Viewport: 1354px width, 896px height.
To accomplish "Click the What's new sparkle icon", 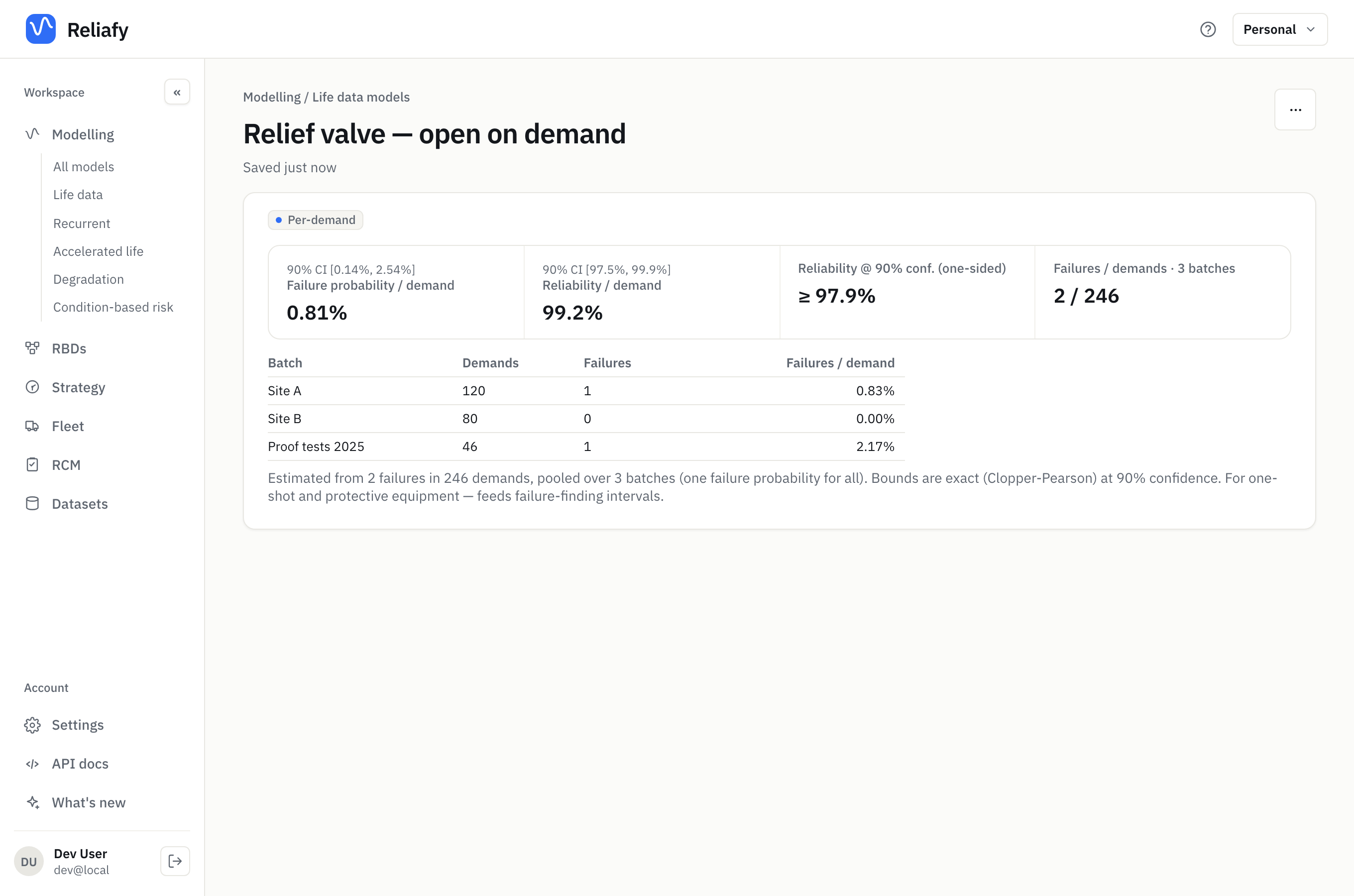I will (32, 802).
